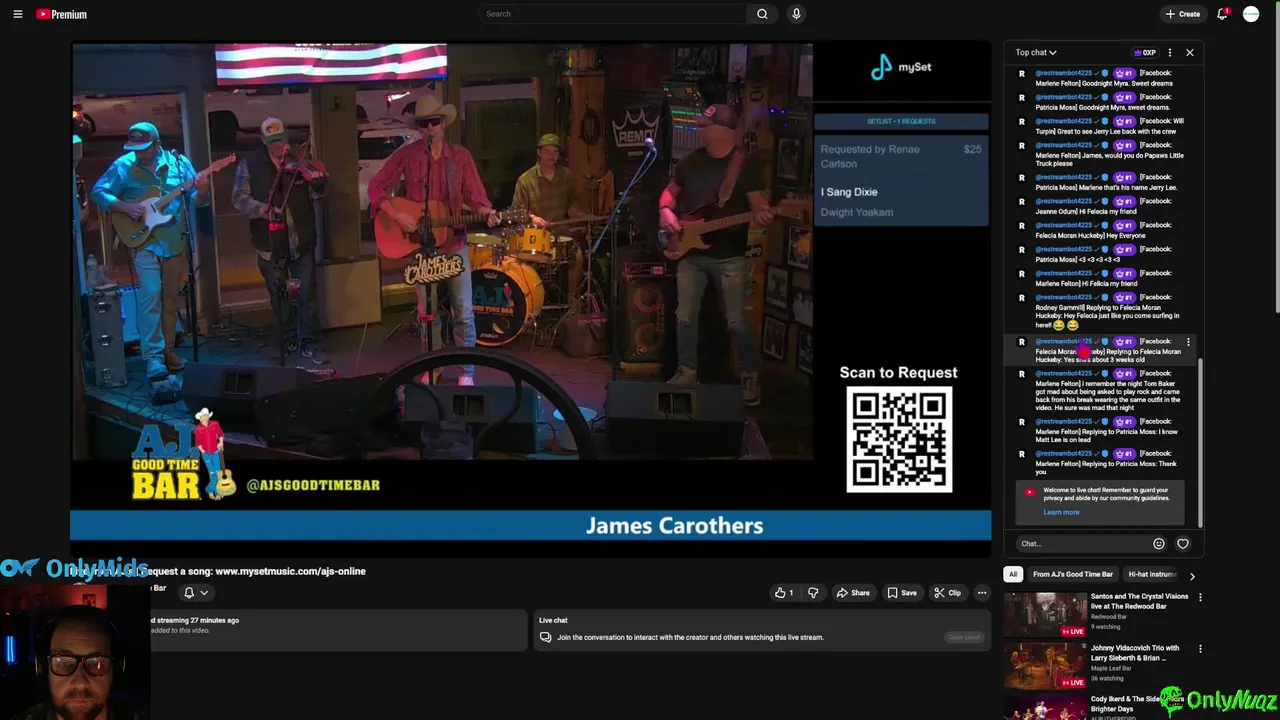The width and height of the screenshot is (1280, 720).
Task: Select the Hi-hat instrument chip
Action: [1151, 575]
